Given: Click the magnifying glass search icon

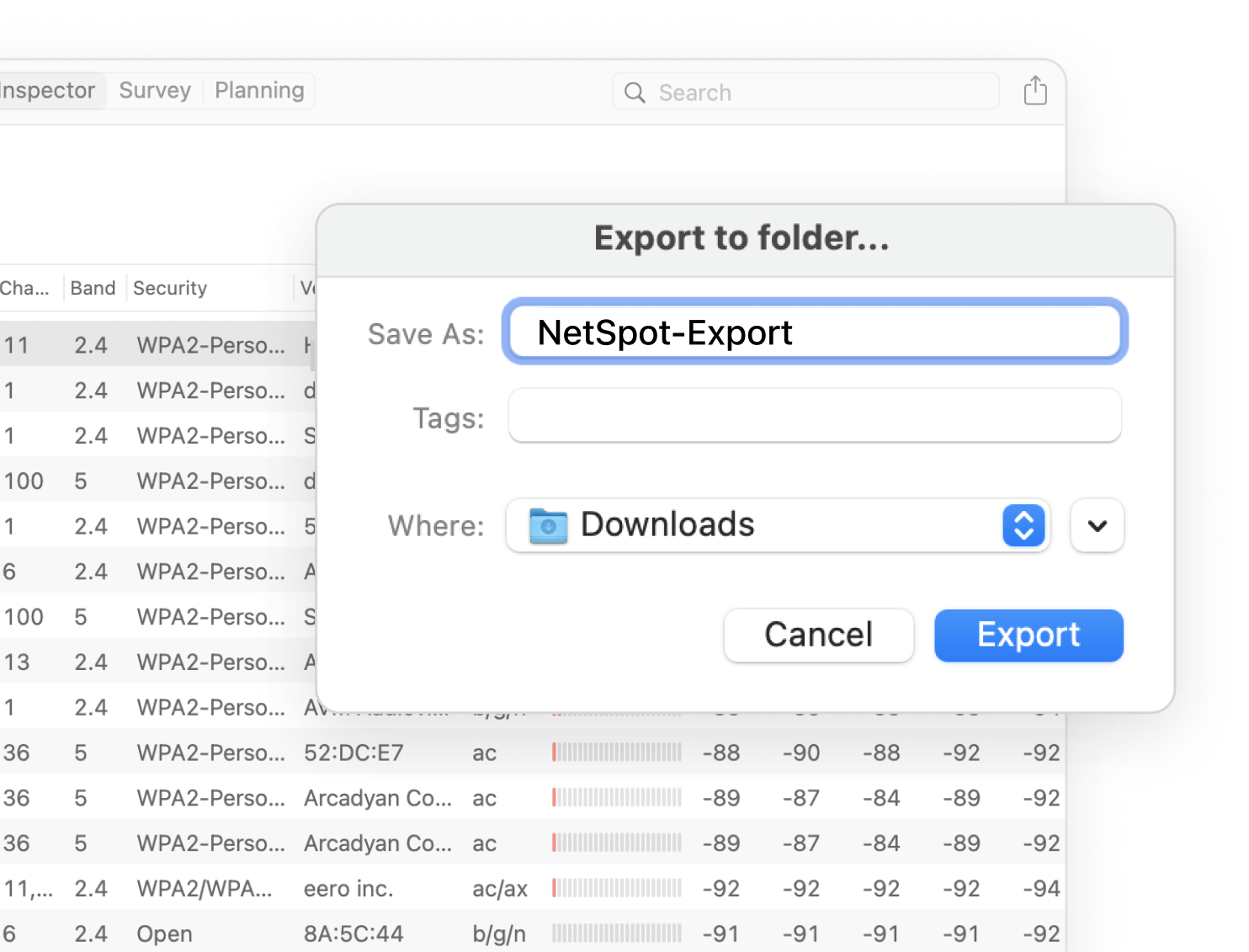Looking at the screenshot, I should tap(635, 93).
